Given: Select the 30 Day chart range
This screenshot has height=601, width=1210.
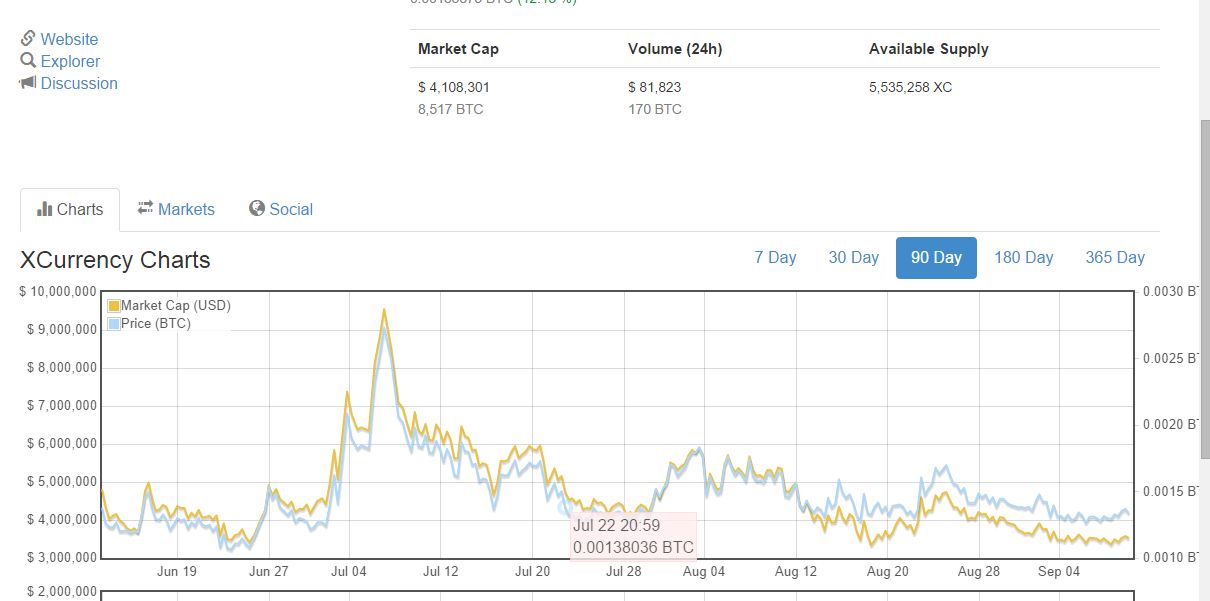Looking at the screenshot, I should (x=853, y=257).
